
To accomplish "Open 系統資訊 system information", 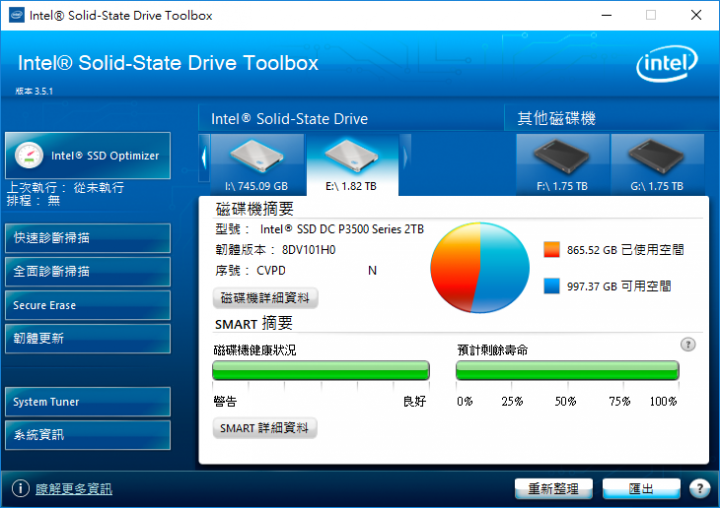I will point(88,435).
